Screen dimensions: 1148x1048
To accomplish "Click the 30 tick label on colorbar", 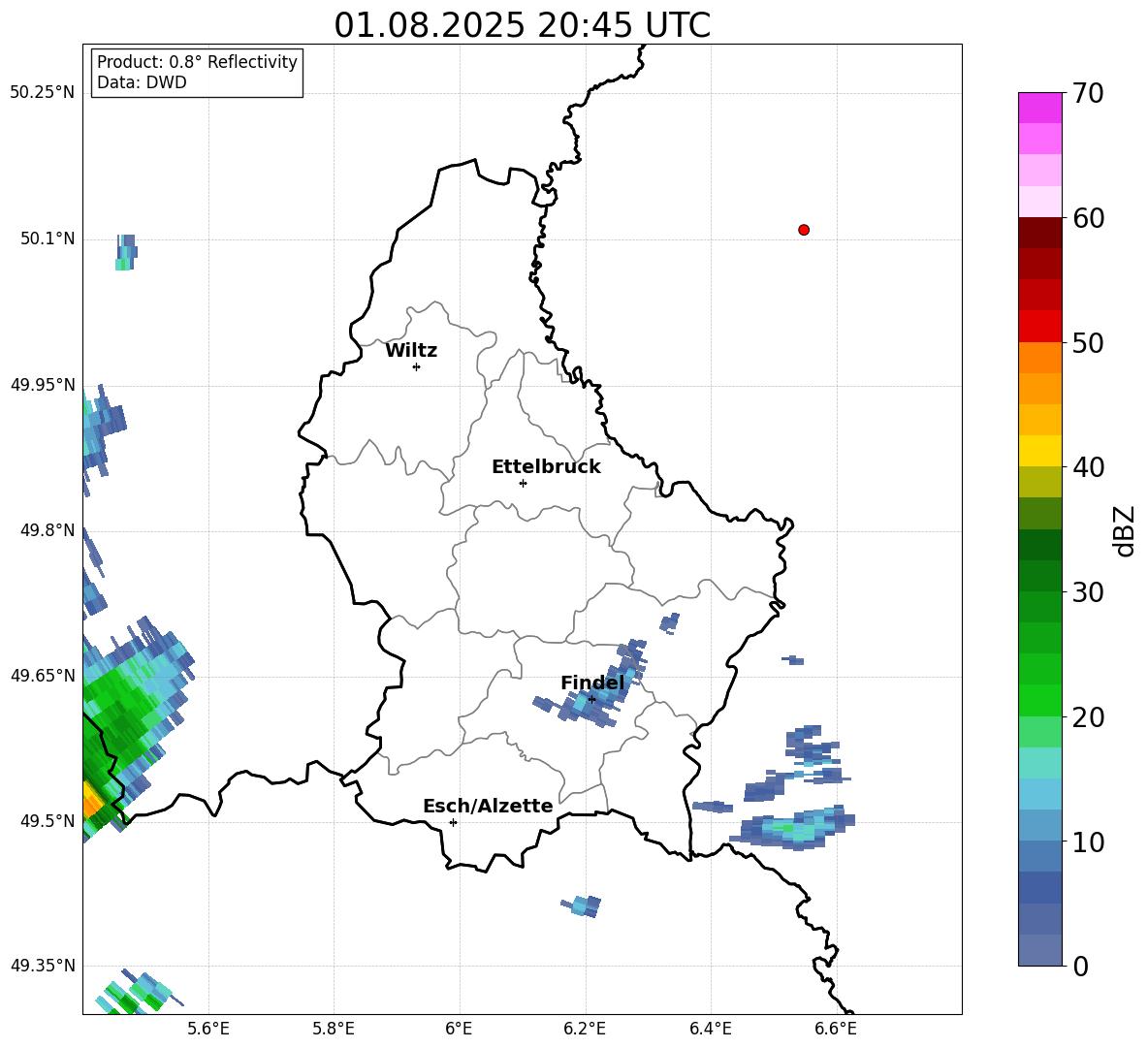I will point(1087,592).
